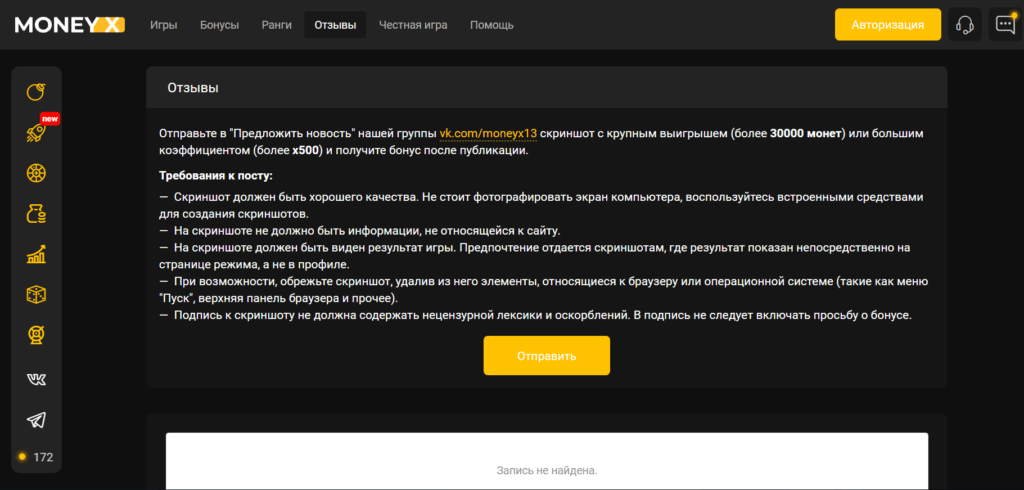Open the Честная игра page
This screenshot has width=1024, height=490.
[413, 25]
